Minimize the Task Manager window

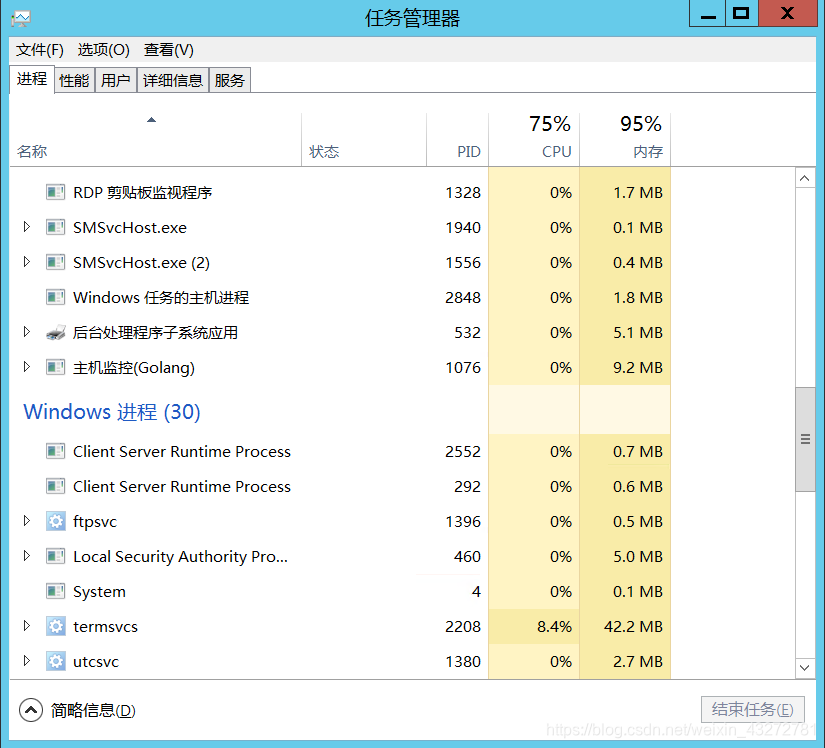click(708, 14)
